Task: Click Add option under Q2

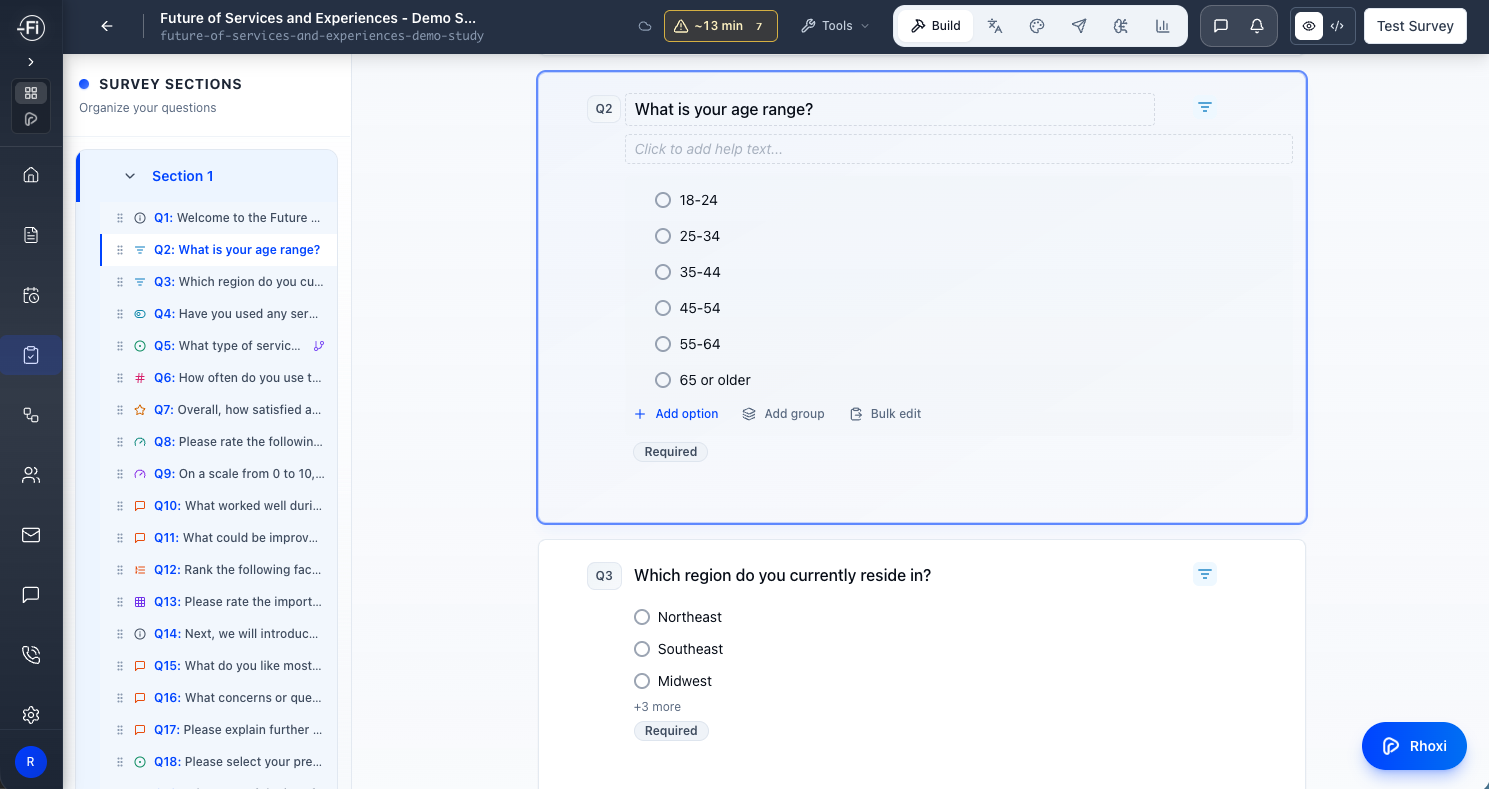Action: (x=676, y=414)
